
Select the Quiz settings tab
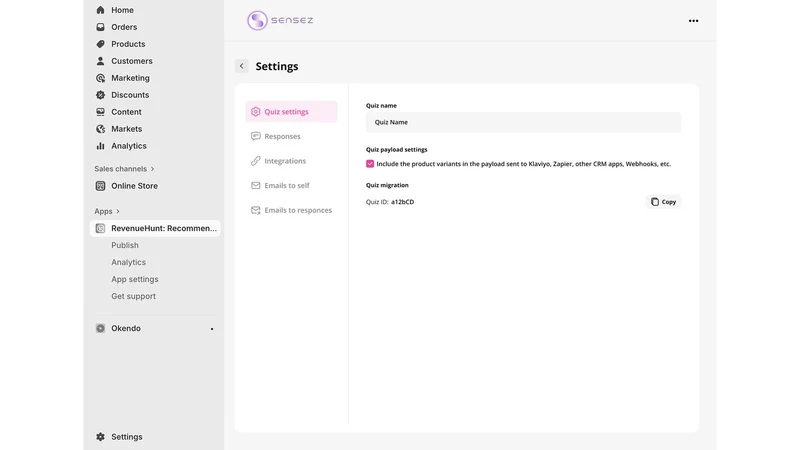(x=291, y=112)
